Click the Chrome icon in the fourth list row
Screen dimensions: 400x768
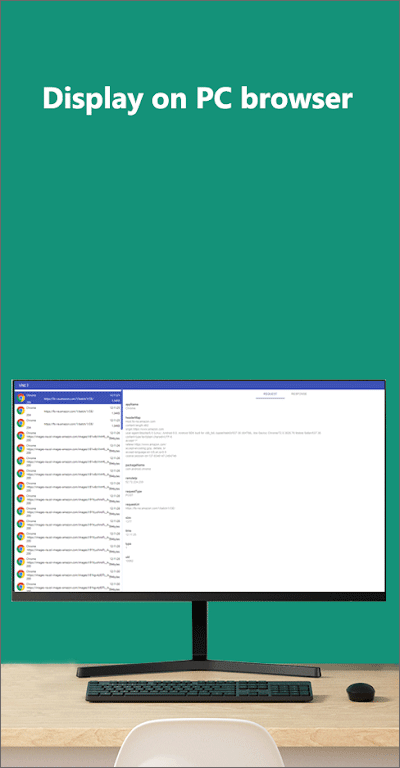point(21,435)
